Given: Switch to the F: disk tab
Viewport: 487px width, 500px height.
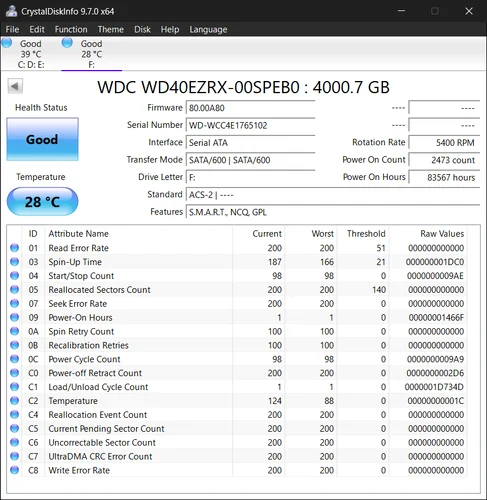Looking at the screenshot, I should 92,54.
